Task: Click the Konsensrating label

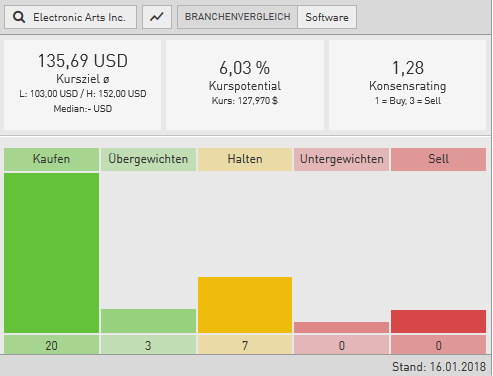Action: [408, 86]
